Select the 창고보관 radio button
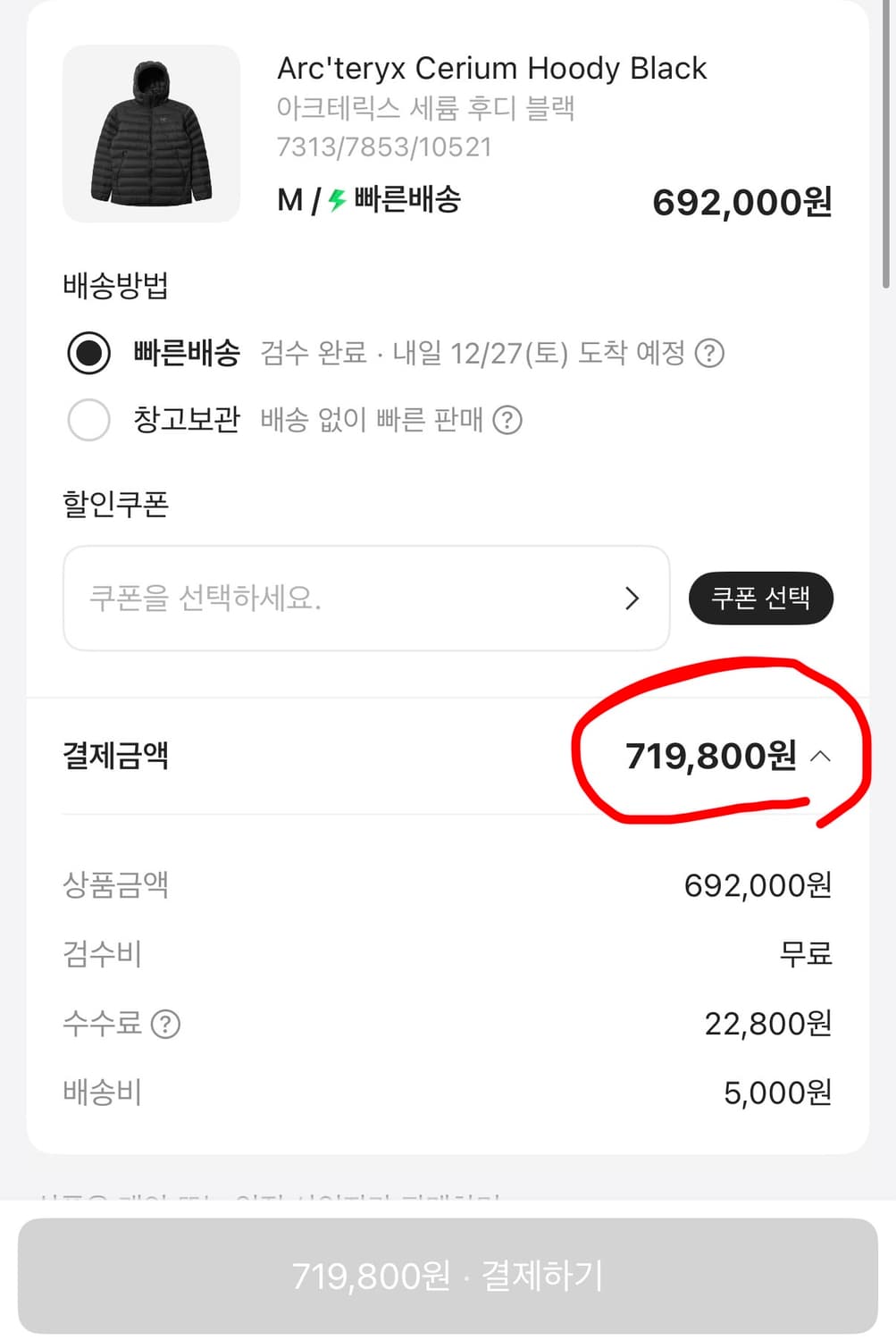The image size is (896, 1340). (89, 419)
